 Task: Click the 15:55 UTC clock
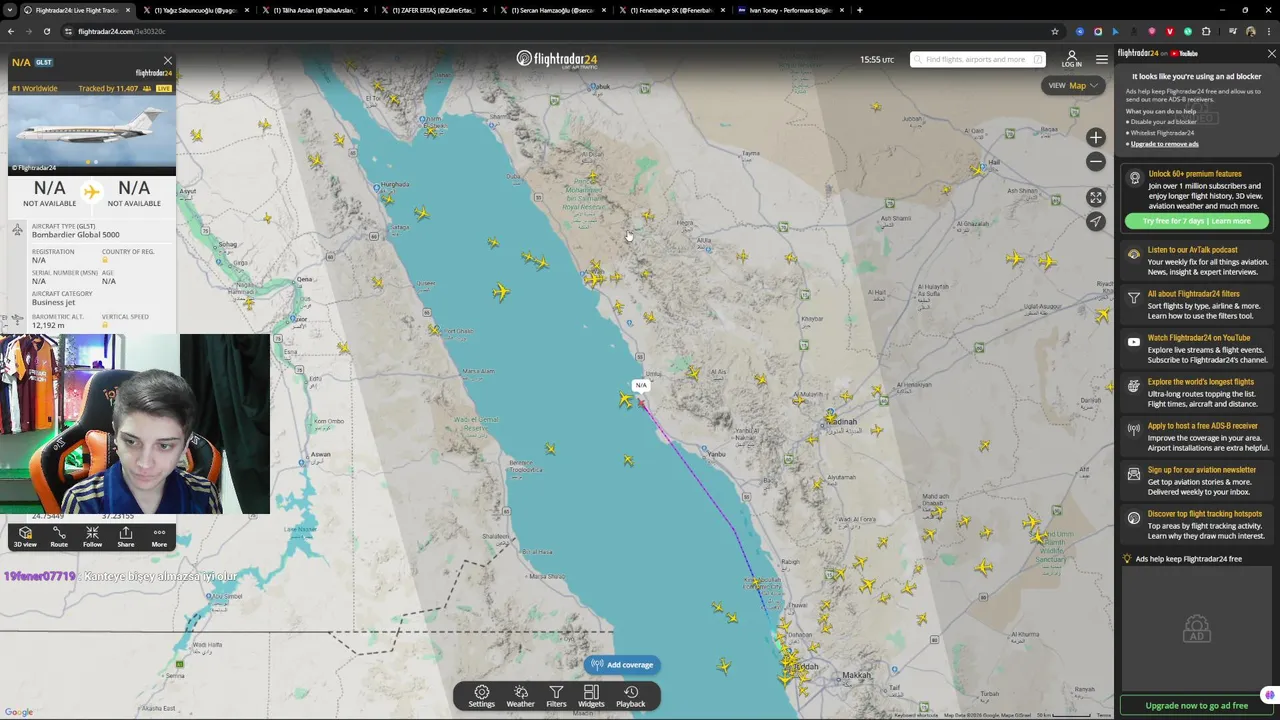(x=877, y=60)
